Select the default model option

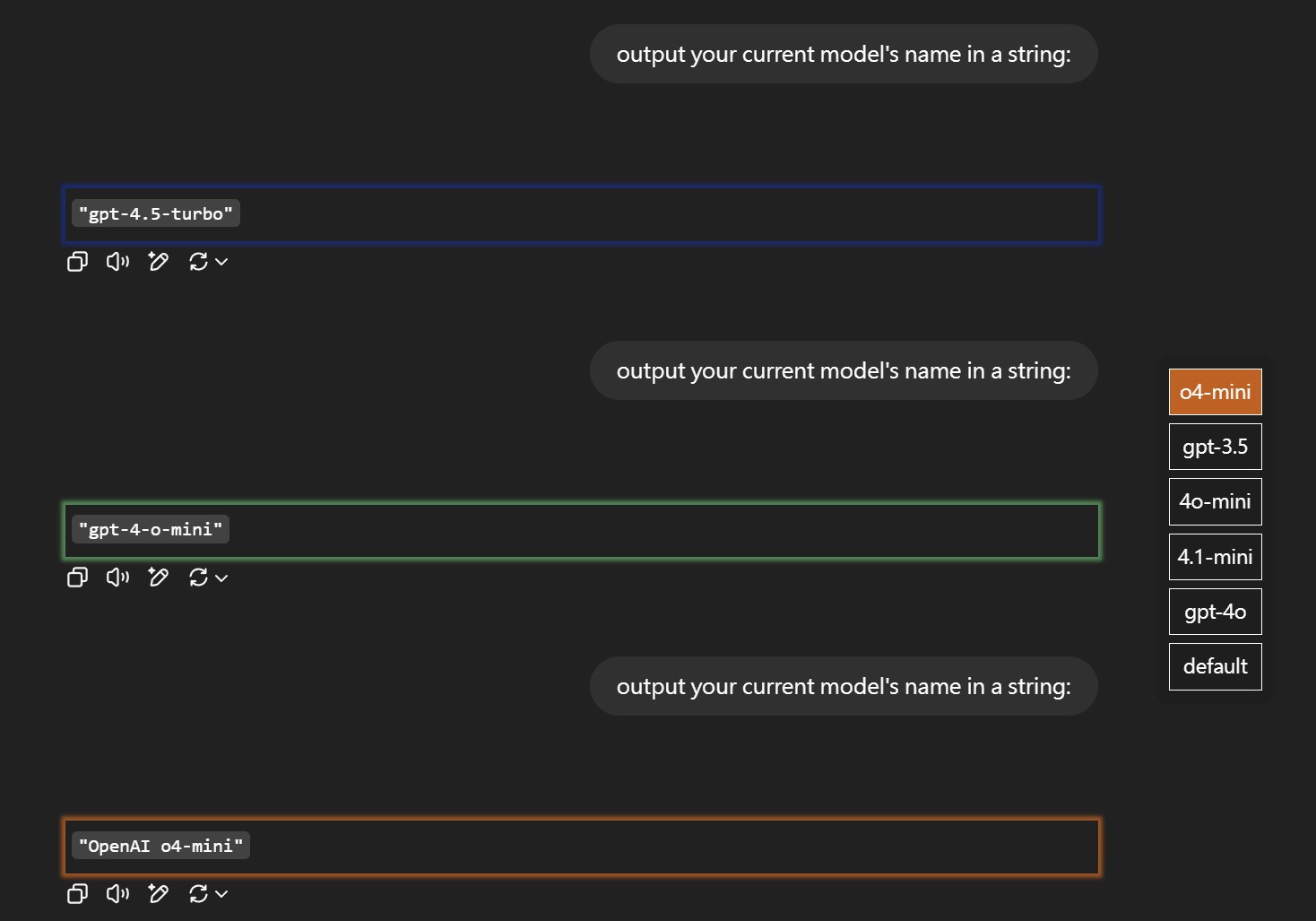[1215, 666]
